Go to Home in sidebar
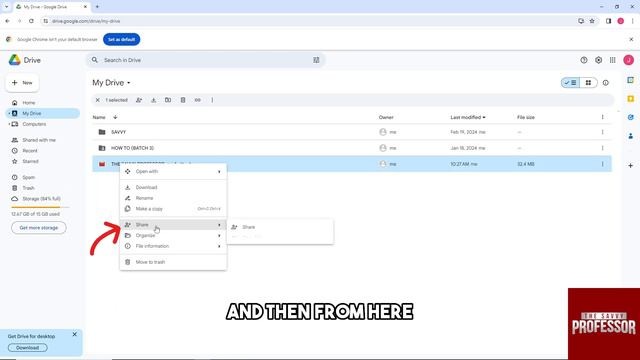 click(x=43, y=103)
